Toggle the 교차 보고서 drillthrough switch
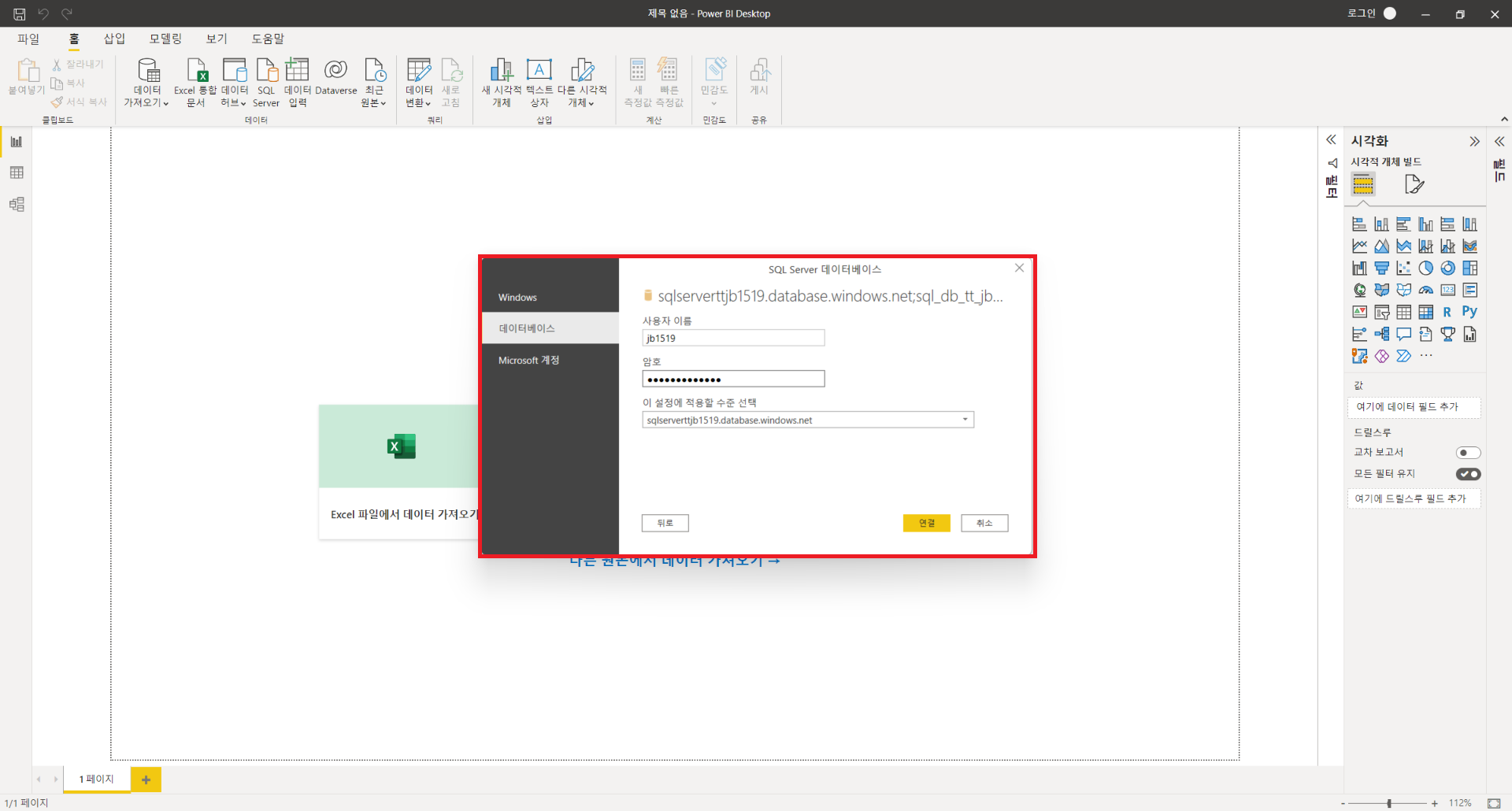The width and height of the screenshot is (1512, 811). tap(1468, 453)
